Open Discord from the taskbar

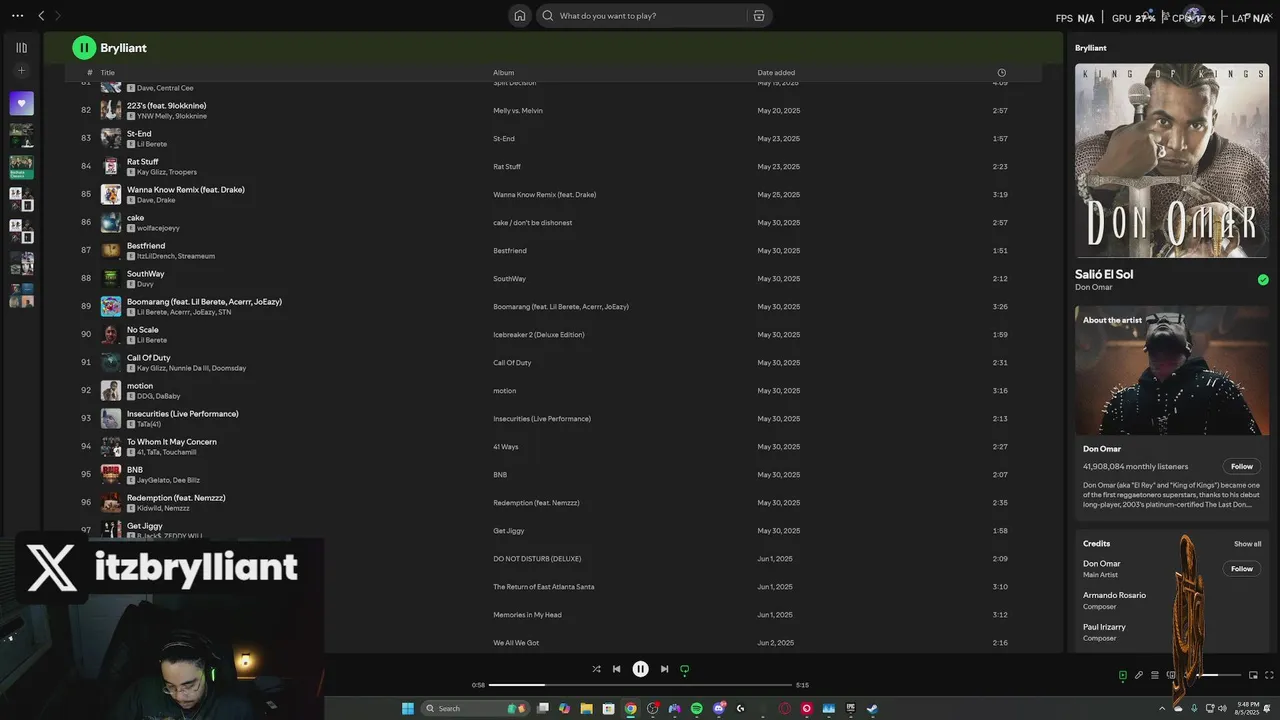click(719, 708)
